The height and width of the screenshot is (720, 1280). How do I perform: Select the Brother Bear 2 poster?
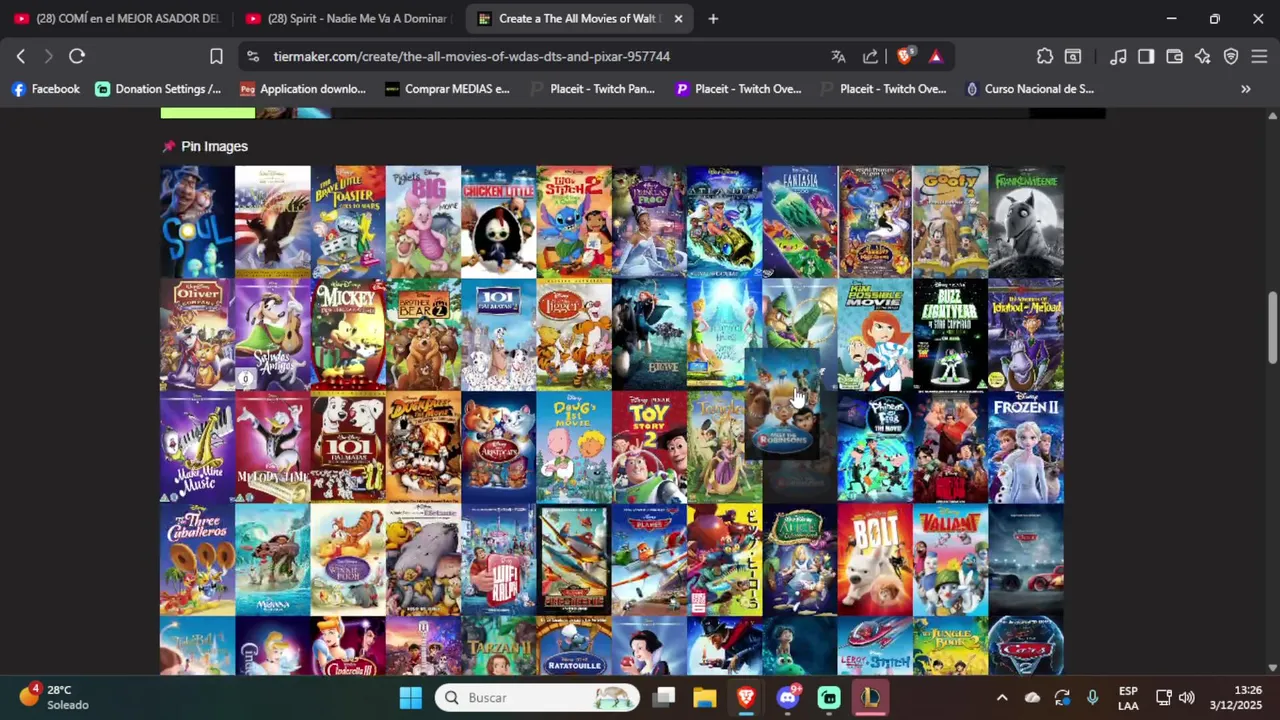click(423, 335)
